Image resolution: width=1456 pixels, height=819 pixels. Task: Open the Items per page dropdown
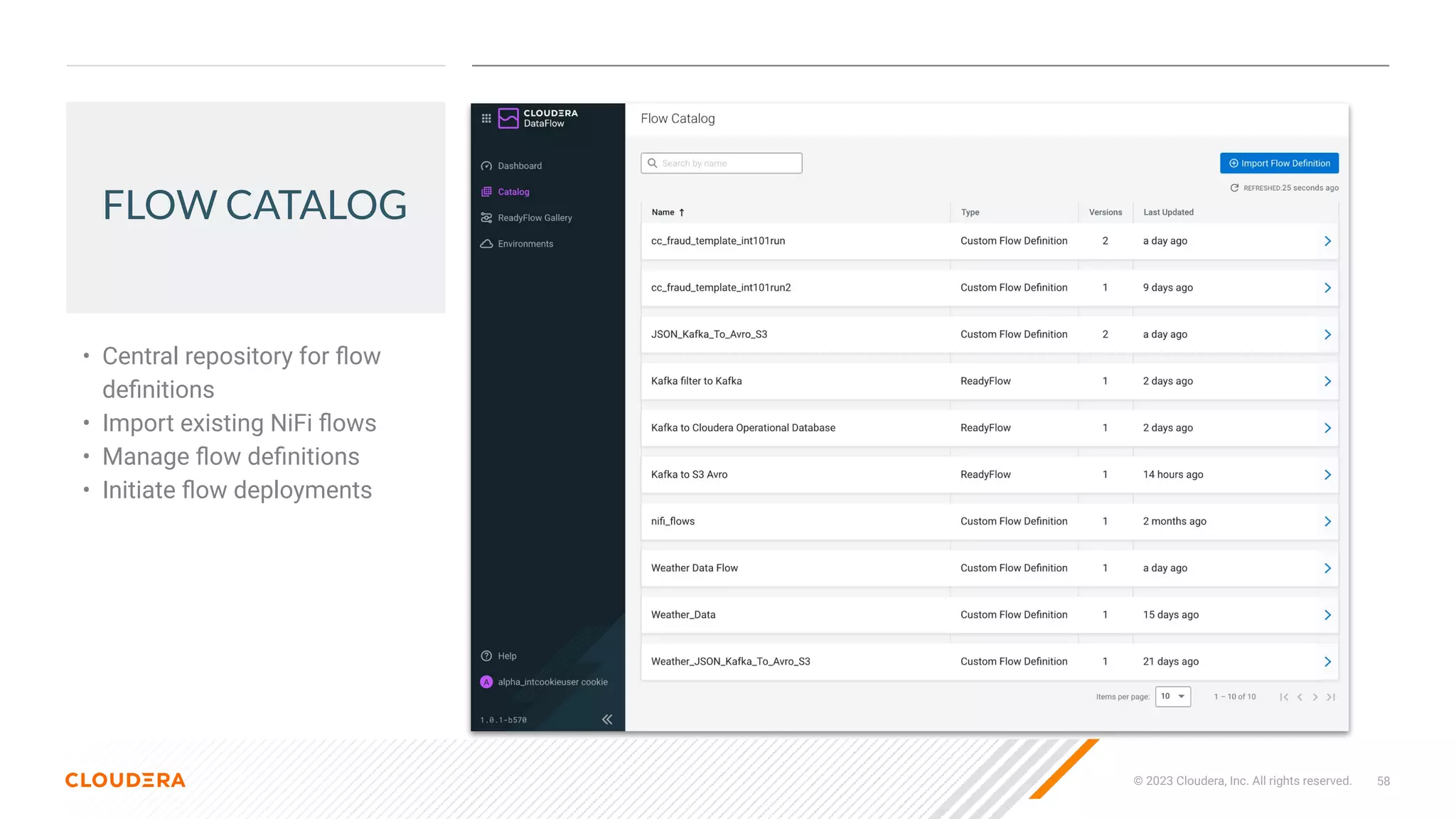tap(1172, 697)
